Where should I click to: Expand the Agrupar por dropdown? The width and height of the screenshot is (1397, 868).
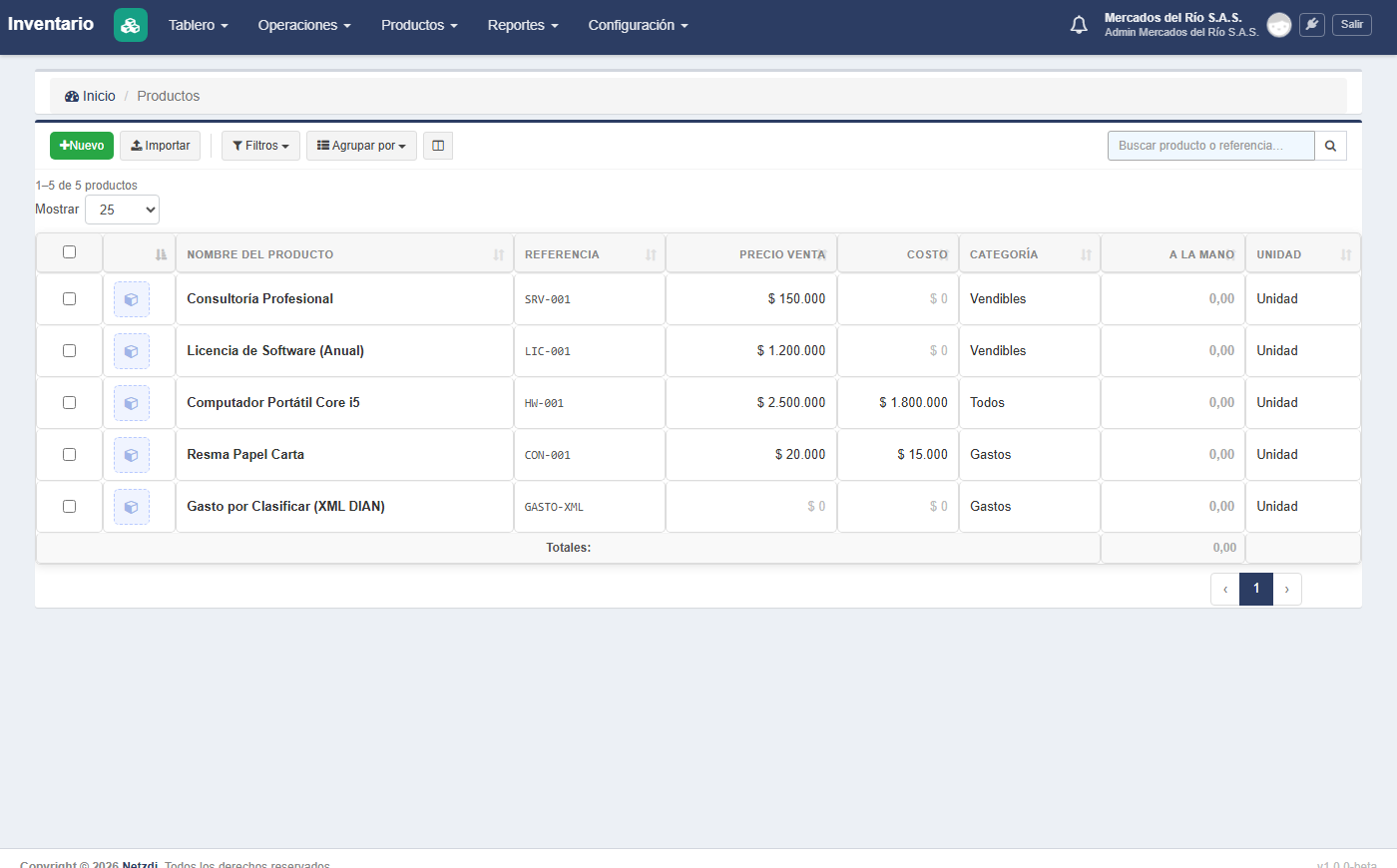pyautogui.click(x=361, y=146)
